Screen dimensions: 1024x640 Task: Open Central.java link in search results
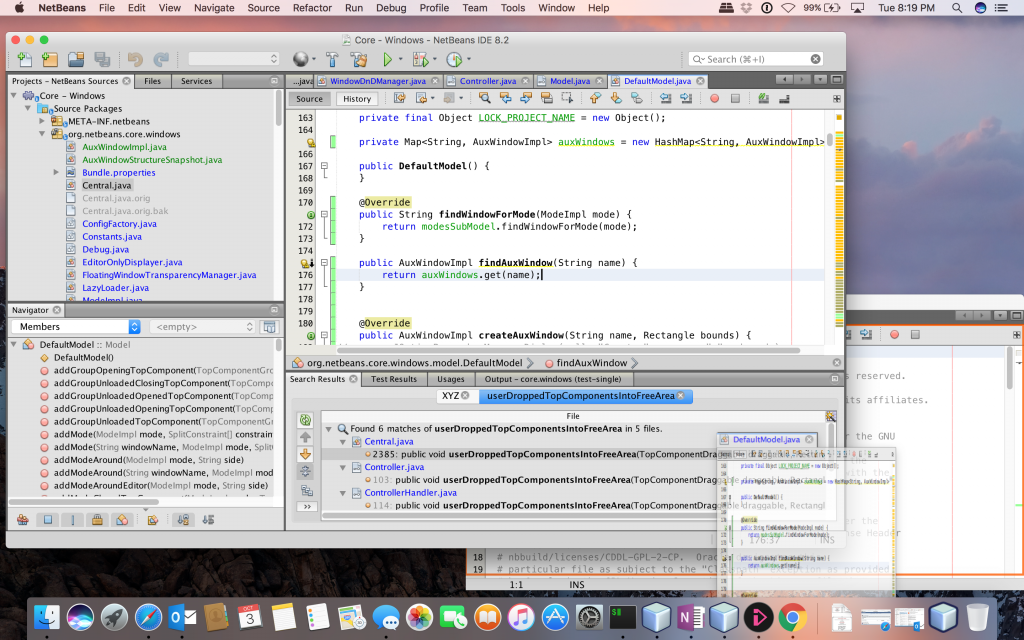pyautogui.click(x=389, y=441)
